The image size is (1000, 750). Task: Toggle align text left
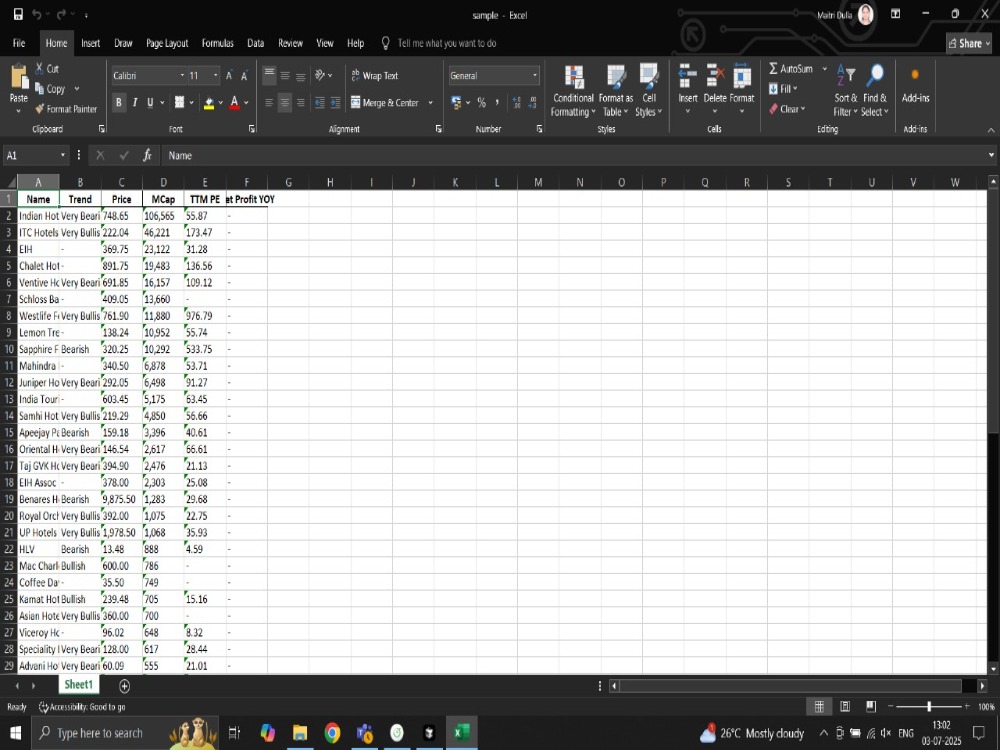coord(269,102)
